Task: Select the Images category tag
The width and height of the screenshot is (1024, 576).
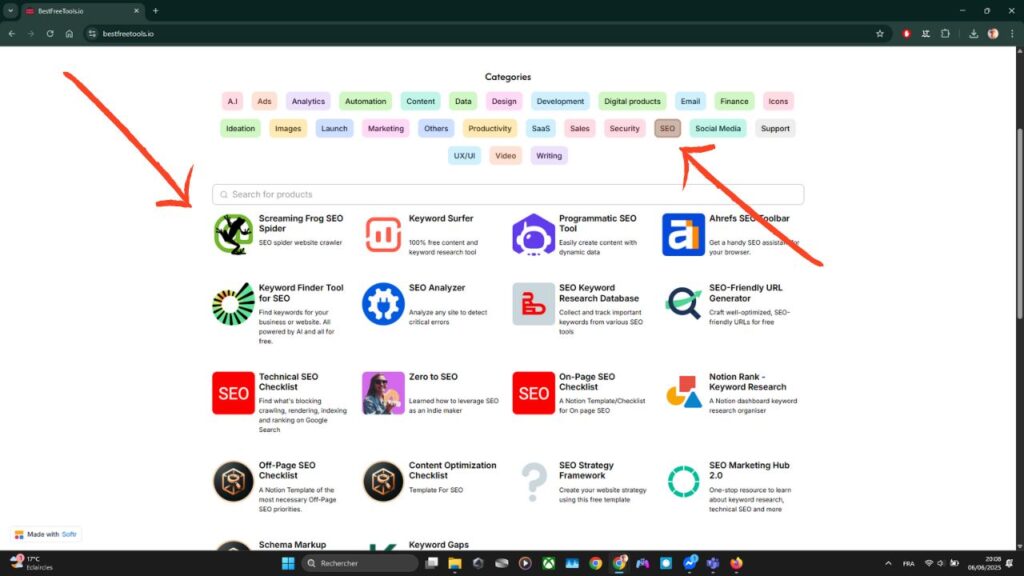Action: click(288, 129)
